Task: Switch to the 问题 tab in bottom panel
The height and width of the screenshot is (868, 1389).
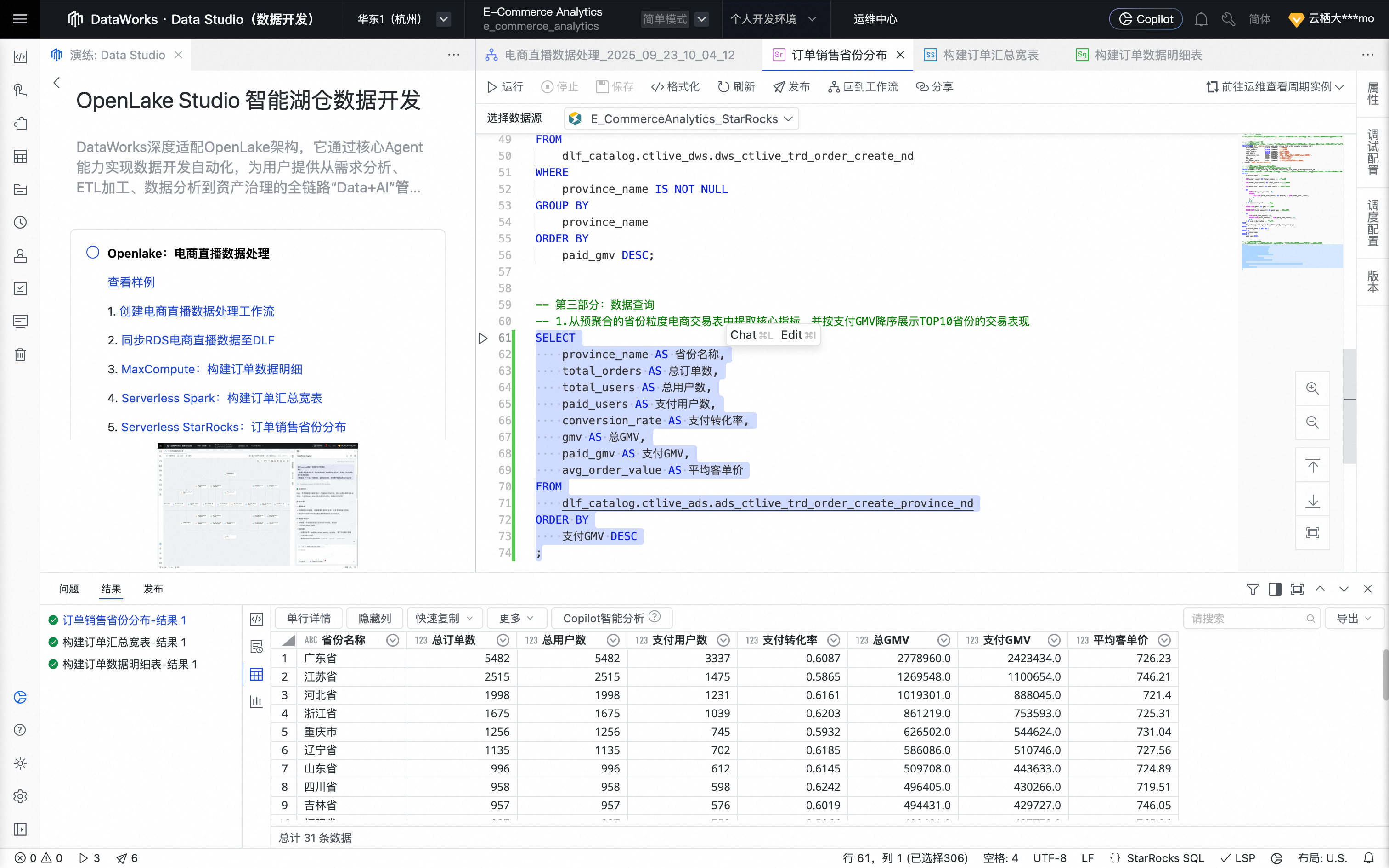Action: (x=69, y=589)
